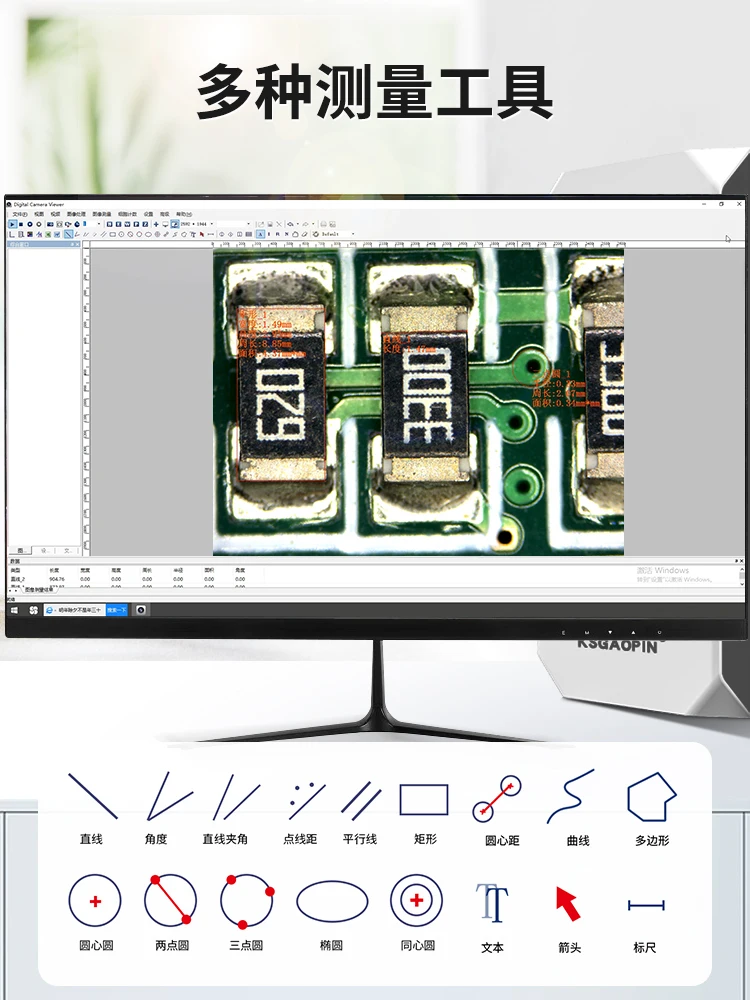The width and height of the screenshot is (750, 1000).
Task: Switch to the 图像测量结果 tab
Action: point(39,590)
